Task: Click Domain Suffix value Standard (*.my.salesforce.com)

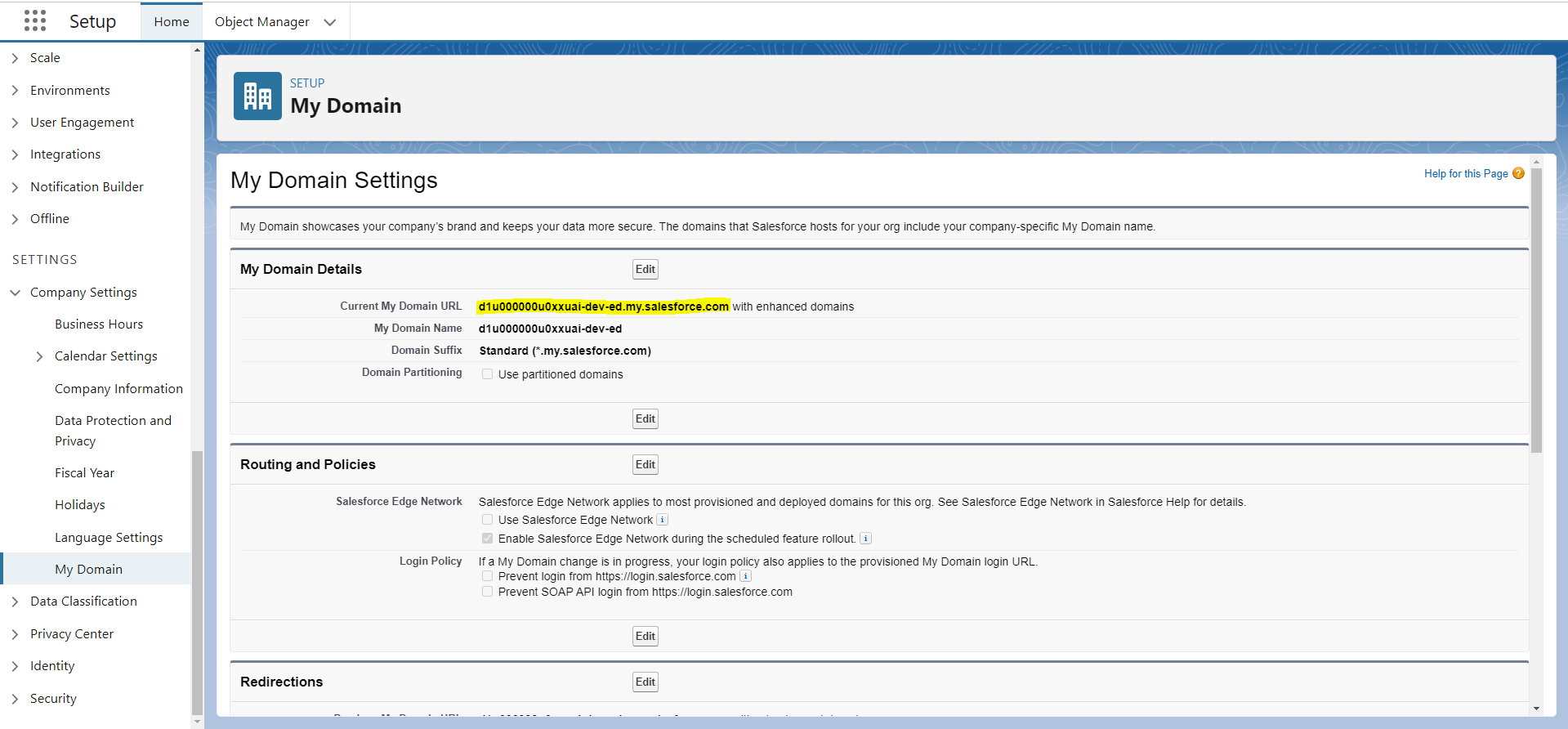Action: (x=565, y=351)
